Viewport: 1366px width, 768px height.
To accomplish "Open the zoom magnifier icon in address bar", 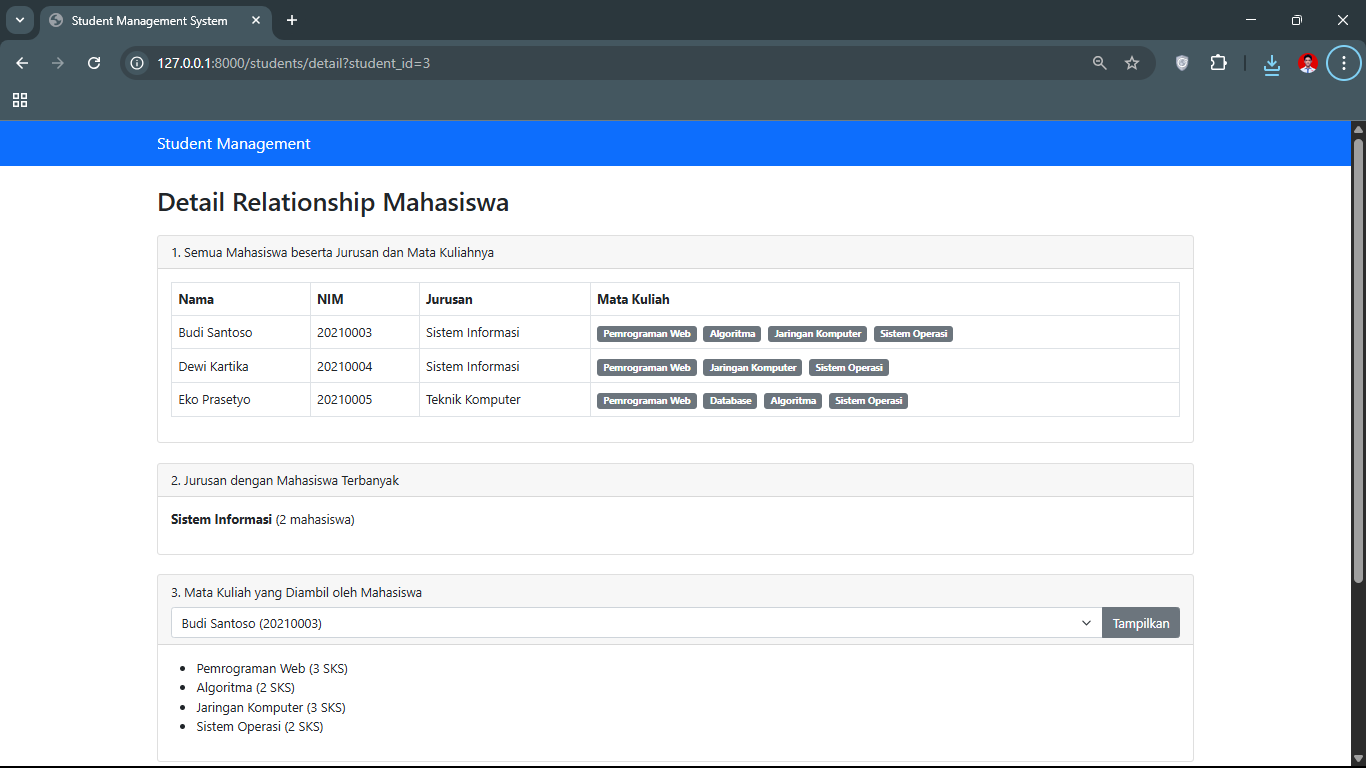I will (x=1100, y=63).
